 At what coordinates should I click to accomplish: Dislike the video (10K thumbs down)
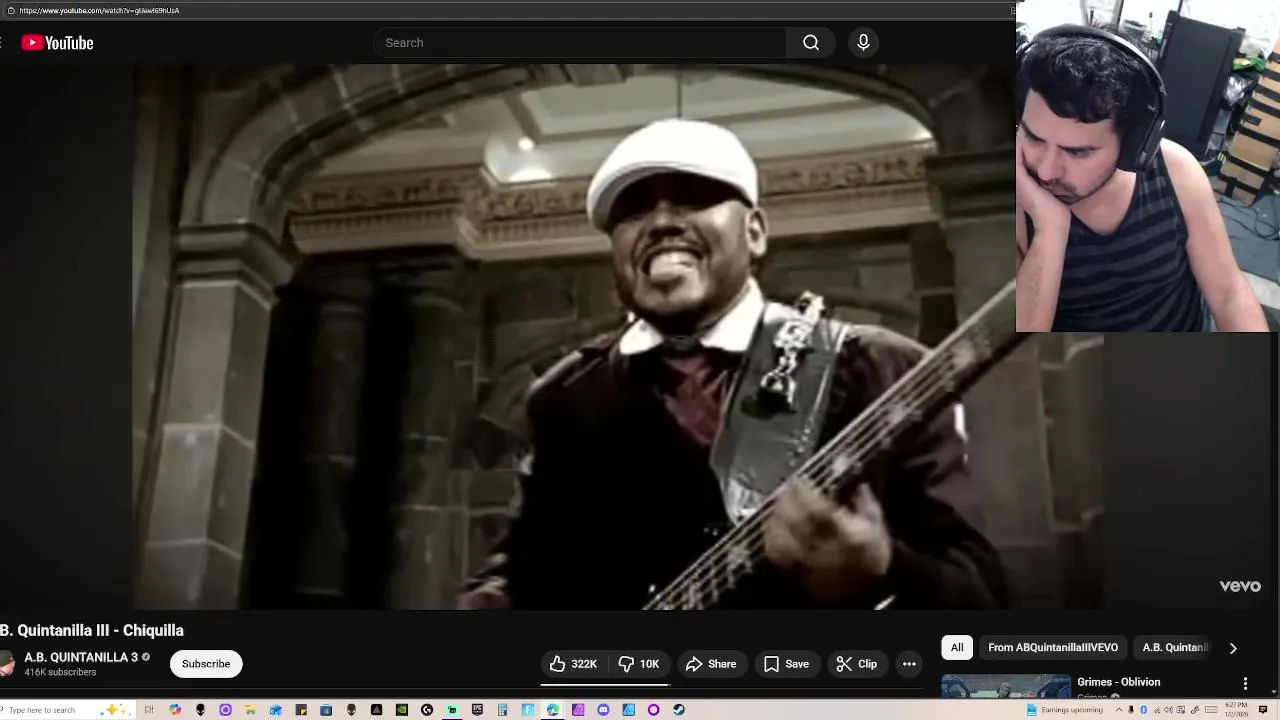click(638, 664)
